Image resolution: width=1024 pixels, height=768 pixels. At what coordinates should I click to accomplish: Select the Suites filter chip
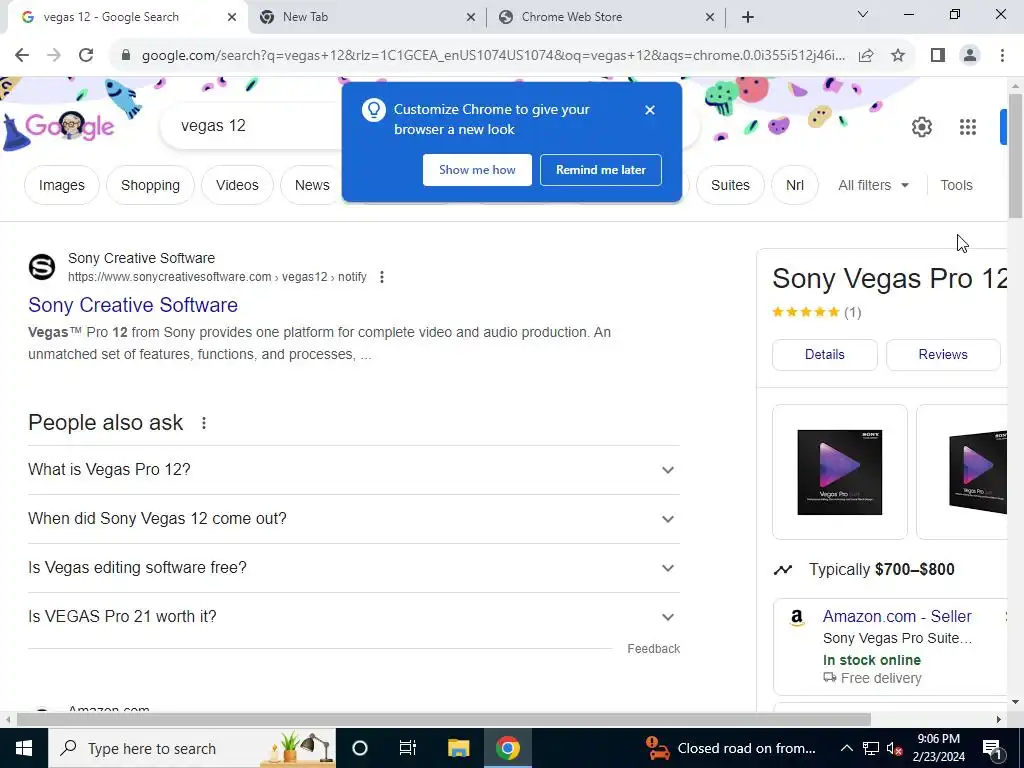730,185
